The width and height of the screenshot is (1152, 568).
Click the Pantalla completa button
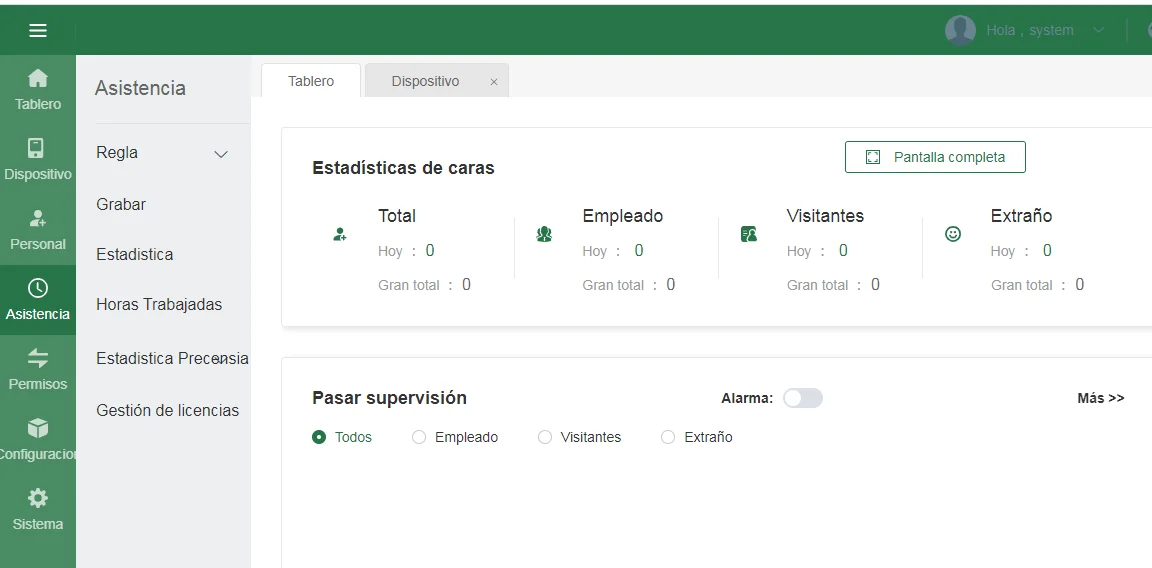point(935,157)
